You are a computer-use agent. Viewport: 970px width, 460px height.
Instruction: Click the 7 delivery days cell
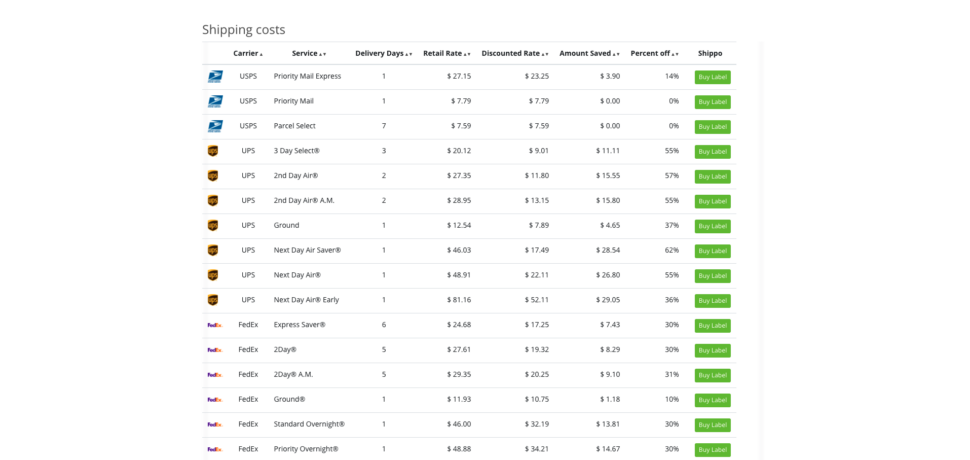pos(384,126)
